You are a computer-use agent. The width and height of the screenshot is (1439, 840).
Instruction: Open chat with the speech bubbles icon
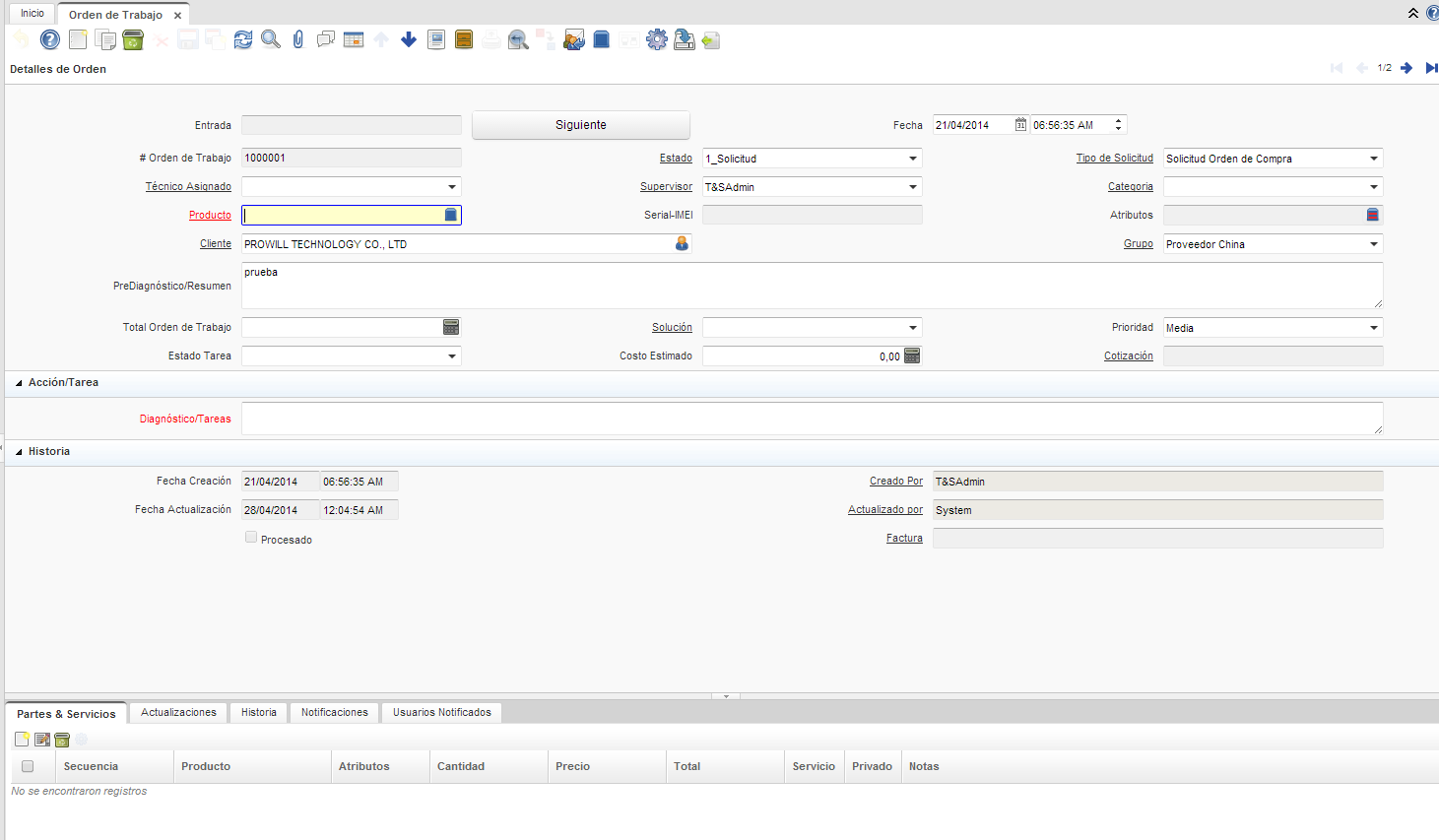[x=326, y=39]
